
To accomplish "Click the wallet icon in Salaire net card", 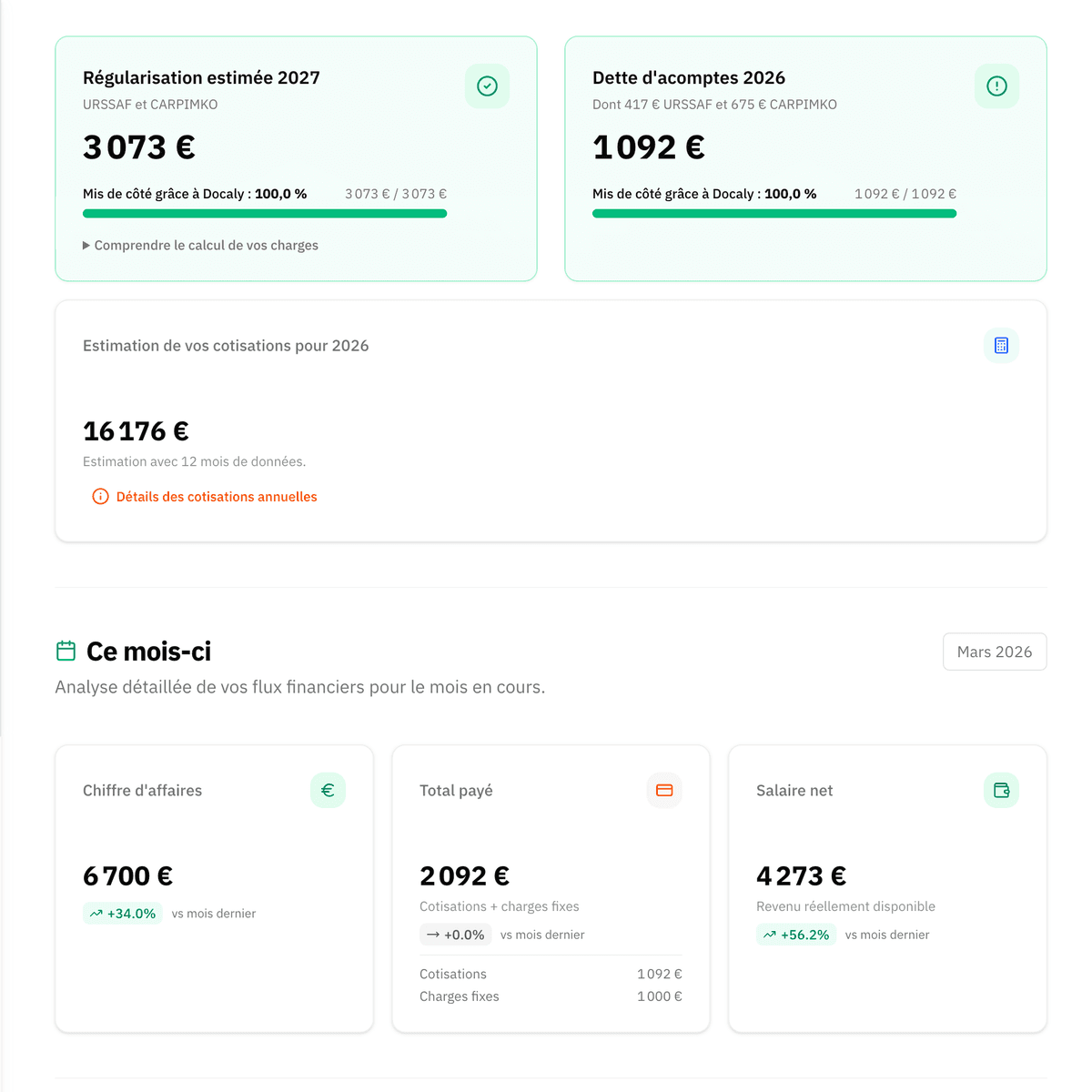I will (1001, 791).
